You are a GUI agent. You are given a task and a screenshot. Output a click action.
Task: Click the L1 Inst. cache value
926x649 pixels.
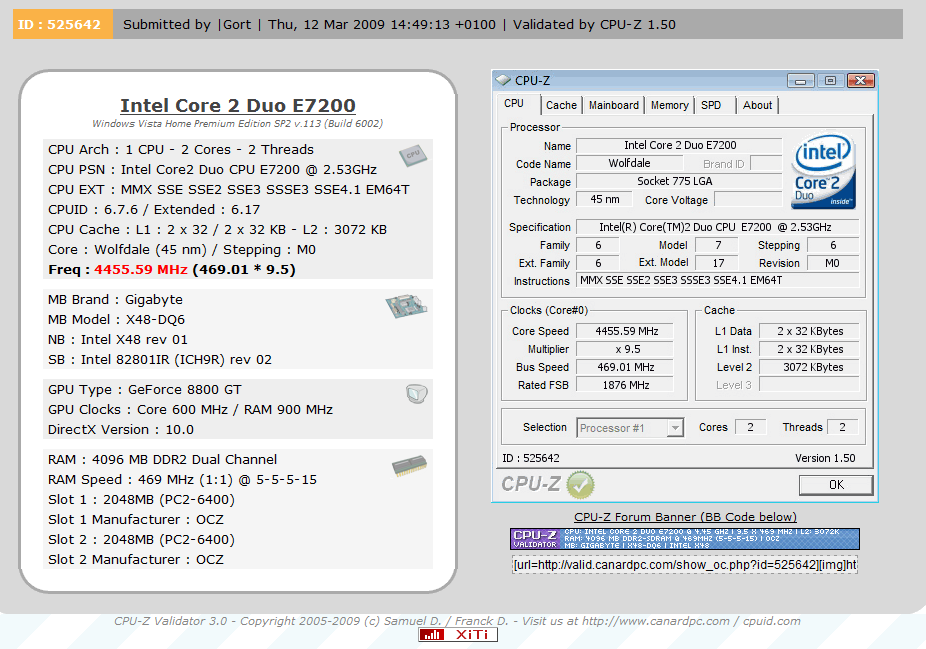pyautogui.click(x=809, y=350)
